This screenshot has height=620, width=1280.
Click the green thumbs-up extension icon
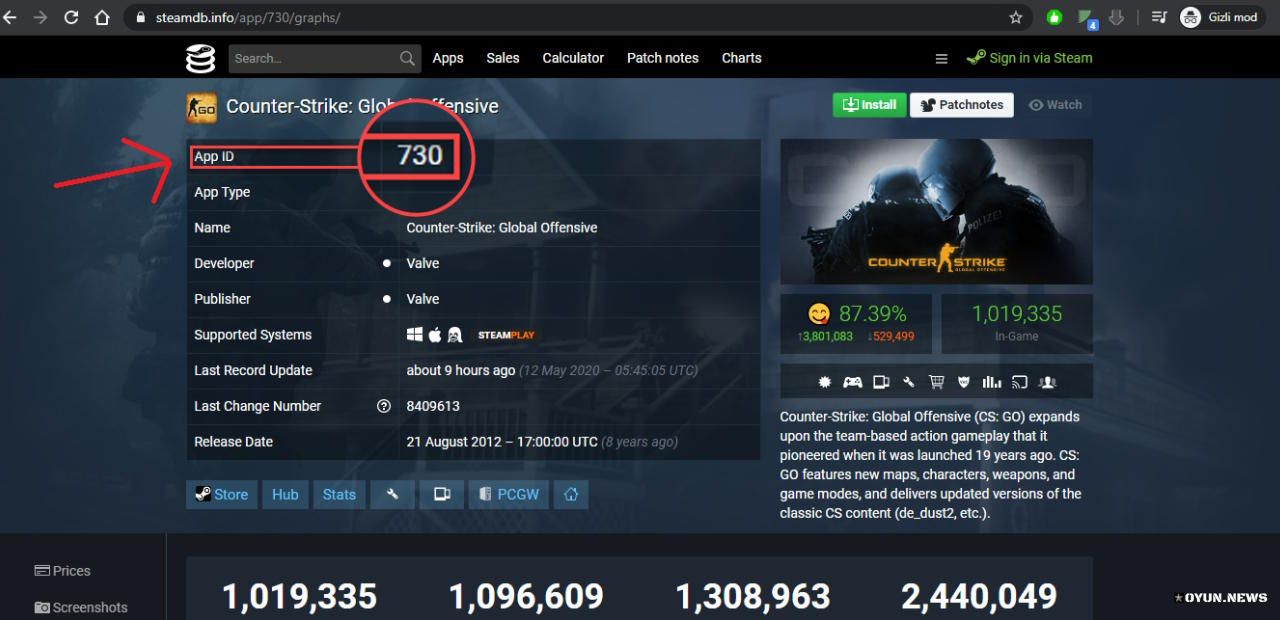1054,17
